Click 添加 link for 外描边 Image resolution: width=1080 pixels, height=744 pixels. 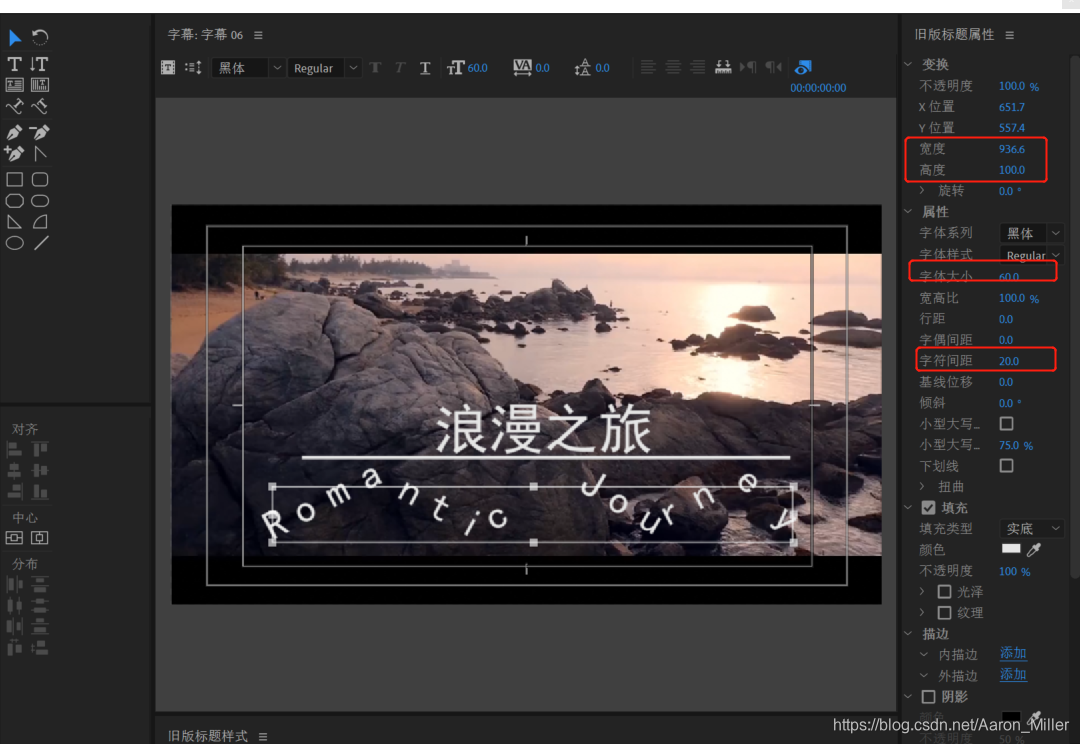1013,674
